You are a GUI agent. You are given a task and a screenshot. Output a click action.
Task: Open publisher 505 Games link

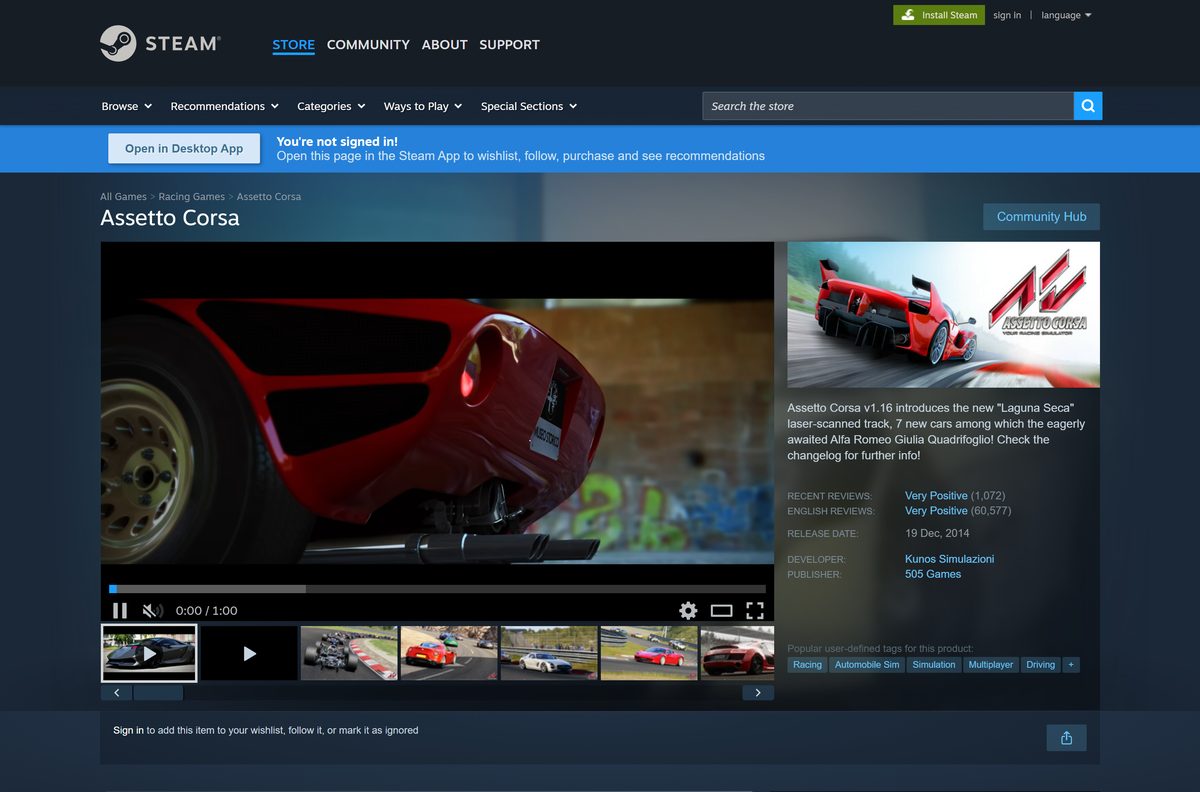click(x=933, y=574)
